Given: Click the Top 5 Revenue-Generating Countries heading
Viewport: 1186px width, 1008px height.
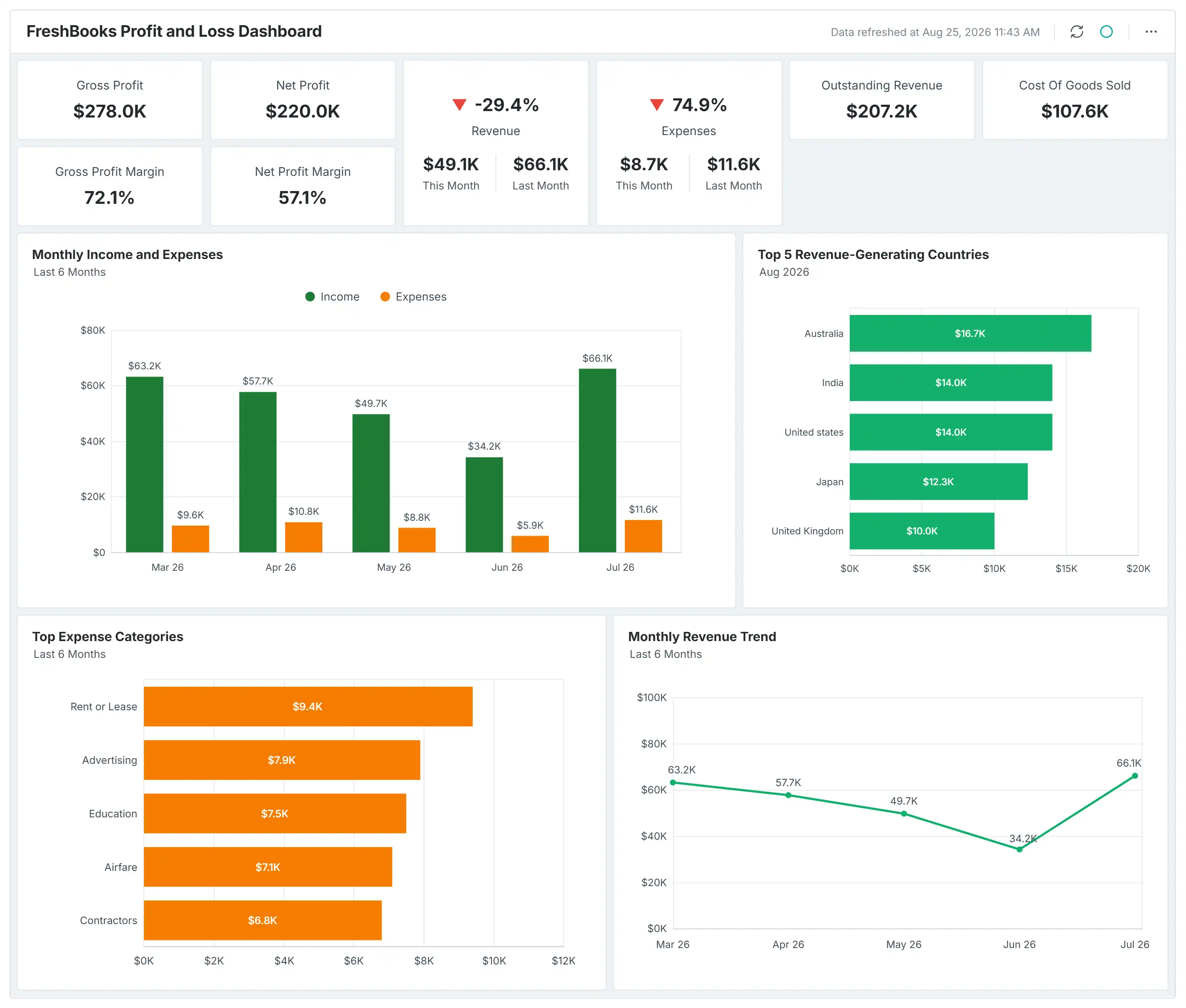Looking at the screenshot, I should point(873,255).
